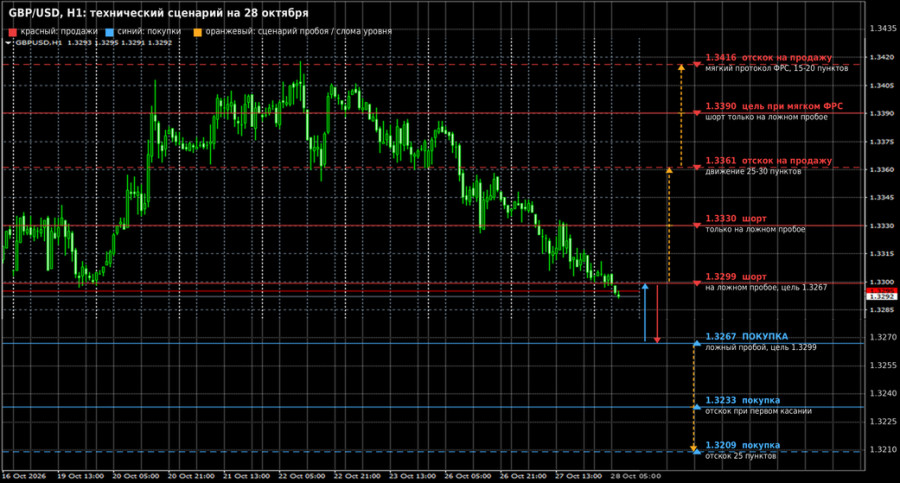Click legend text 'оранжевый: сценарий пробоя / слома уровня'
This screenshot has height=483, width=900.
pos(298,32)
